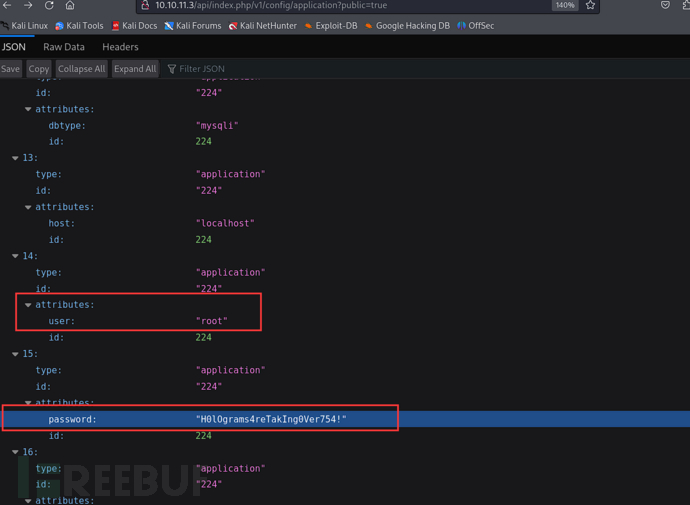
Task: Click the Save button
Action: pos(11,69)
